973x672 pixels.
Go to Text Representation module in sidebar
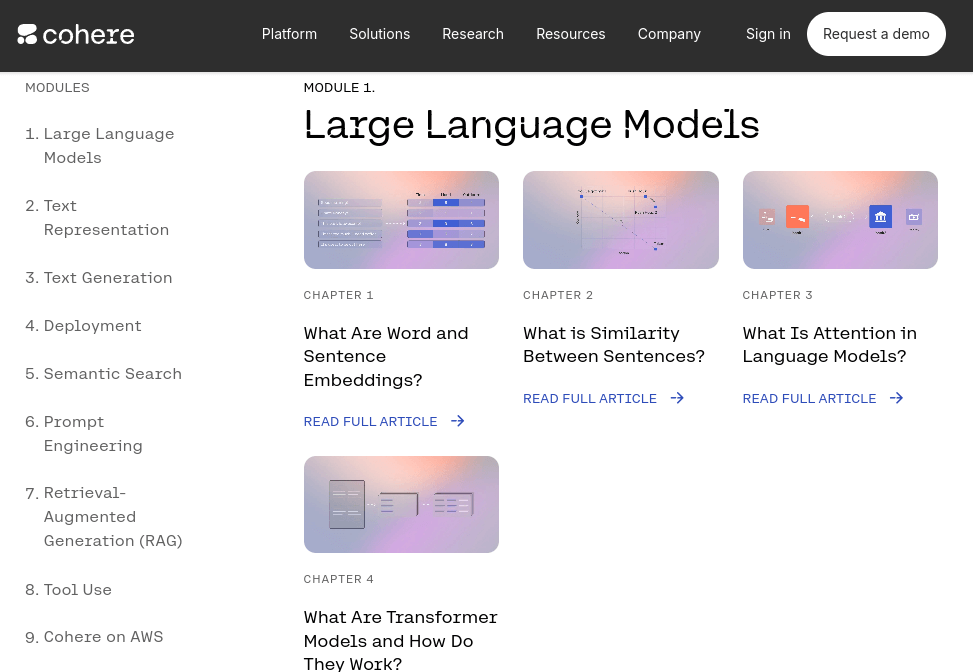pos(105,218)
